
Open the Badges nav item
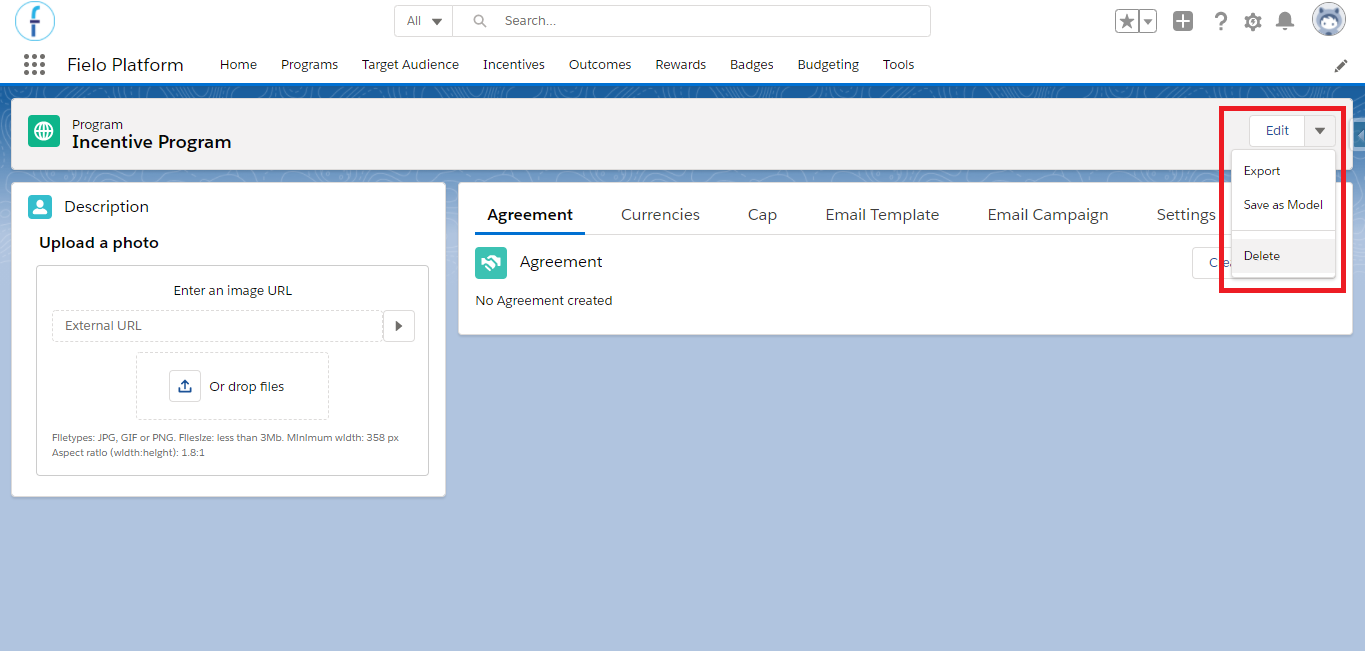click(x=752, y=65)
